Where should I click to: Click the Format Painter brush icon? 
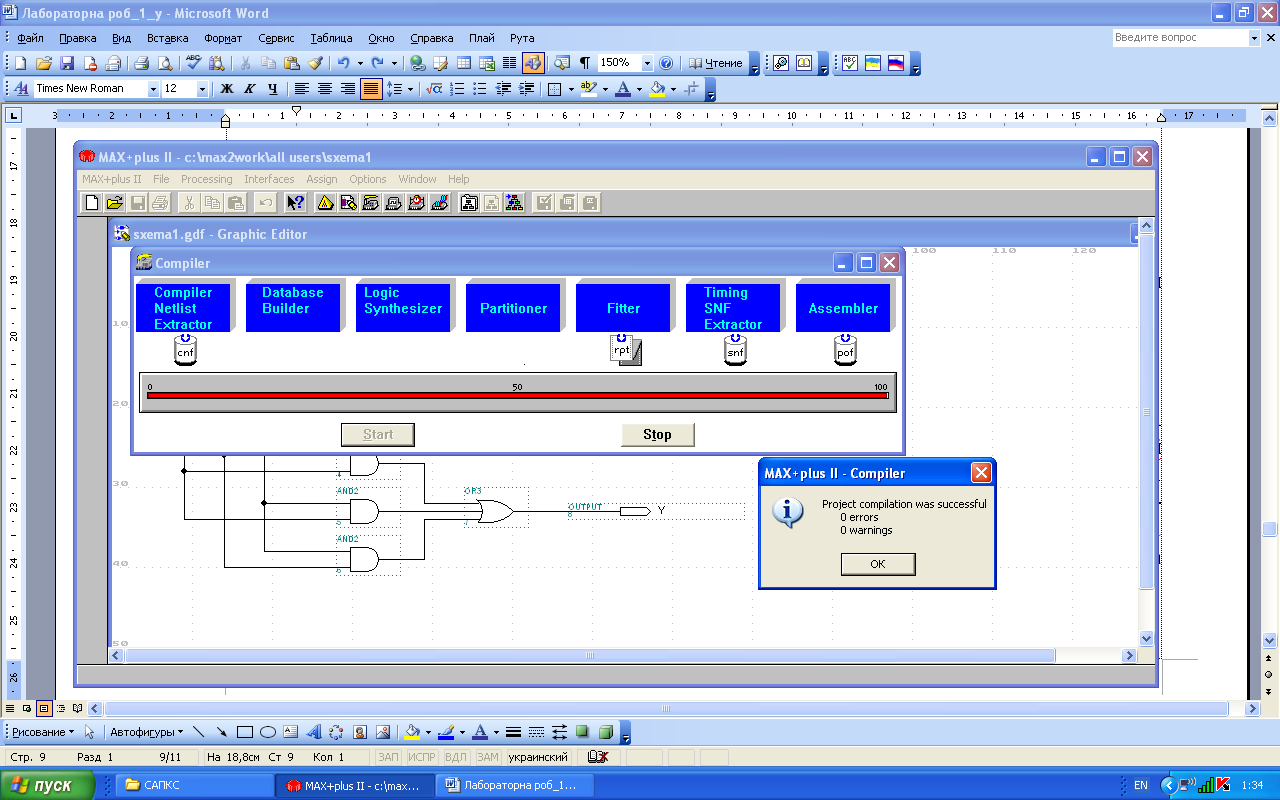click(x=316, y=63)
